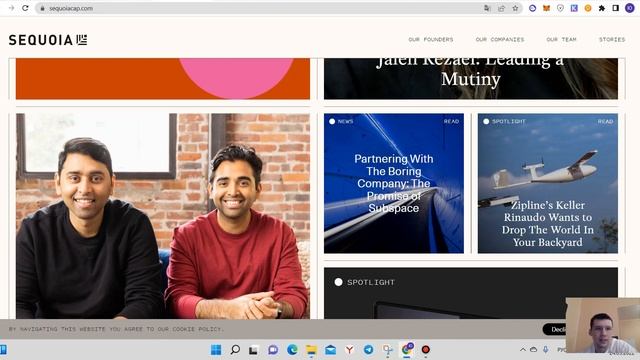Viewport: 640px width, 360px height.
Task: Open File Explorer from taskbar
Action: click(x=311, y=350)
